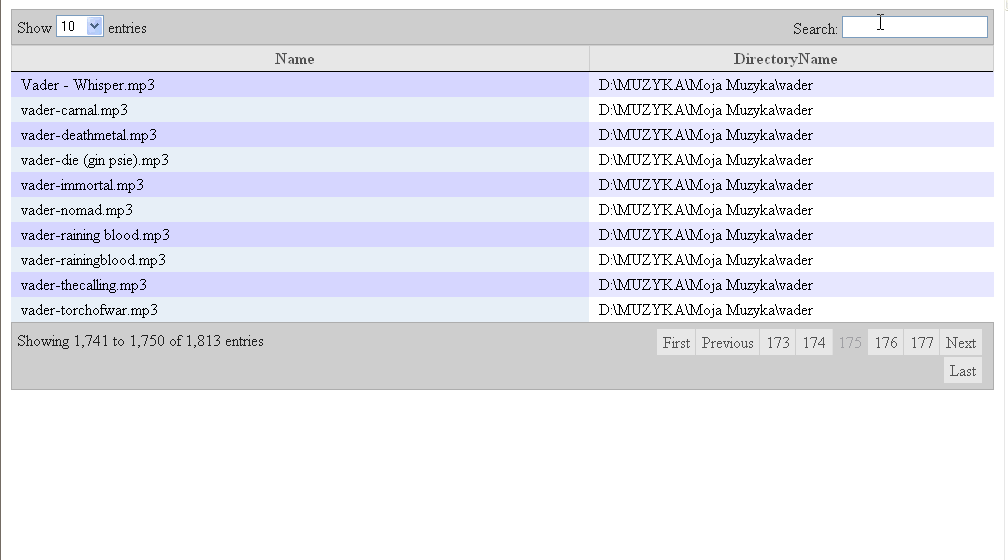Click directory cell of vader-immortal.mp3 row
The width and height of the screenshot is (1008, 560).
(791, 185)
